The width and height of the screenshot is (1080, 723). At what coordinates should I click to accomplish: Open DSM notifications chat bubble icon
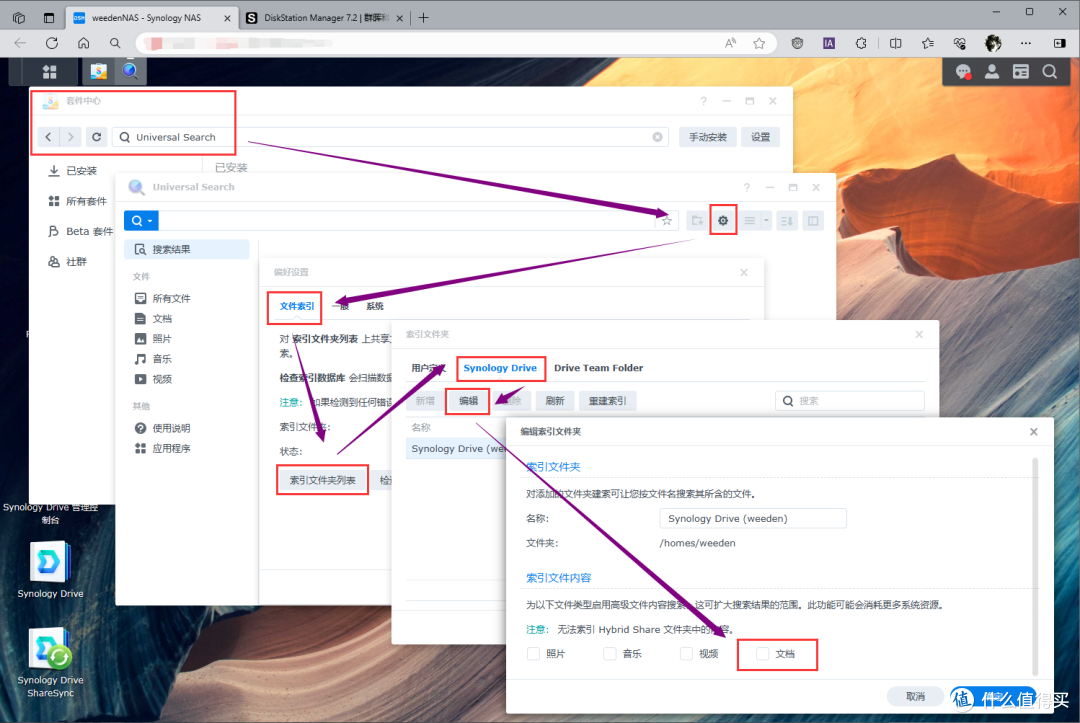pos(963,72)
